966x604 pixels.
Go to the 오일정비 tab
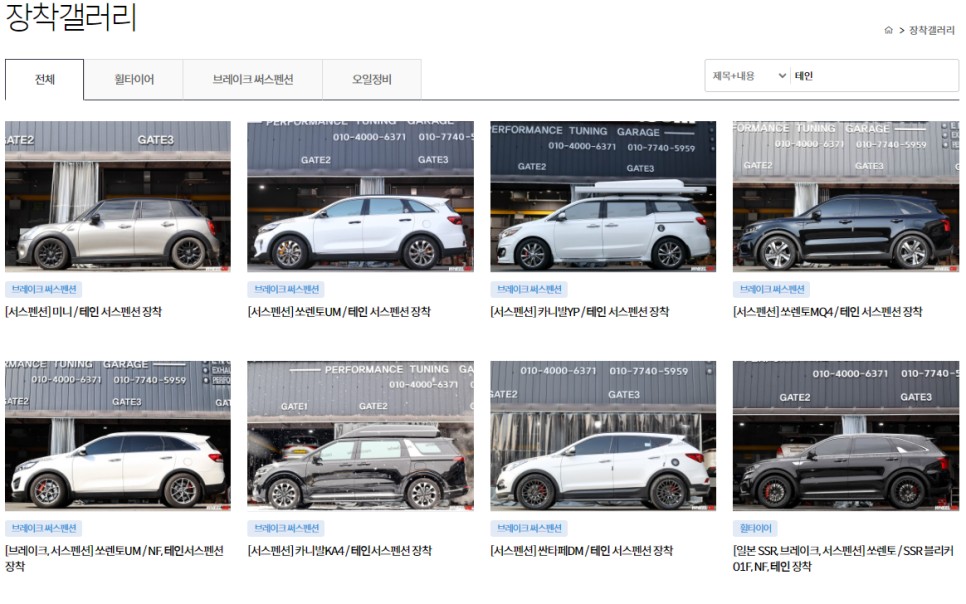(371, 80)
